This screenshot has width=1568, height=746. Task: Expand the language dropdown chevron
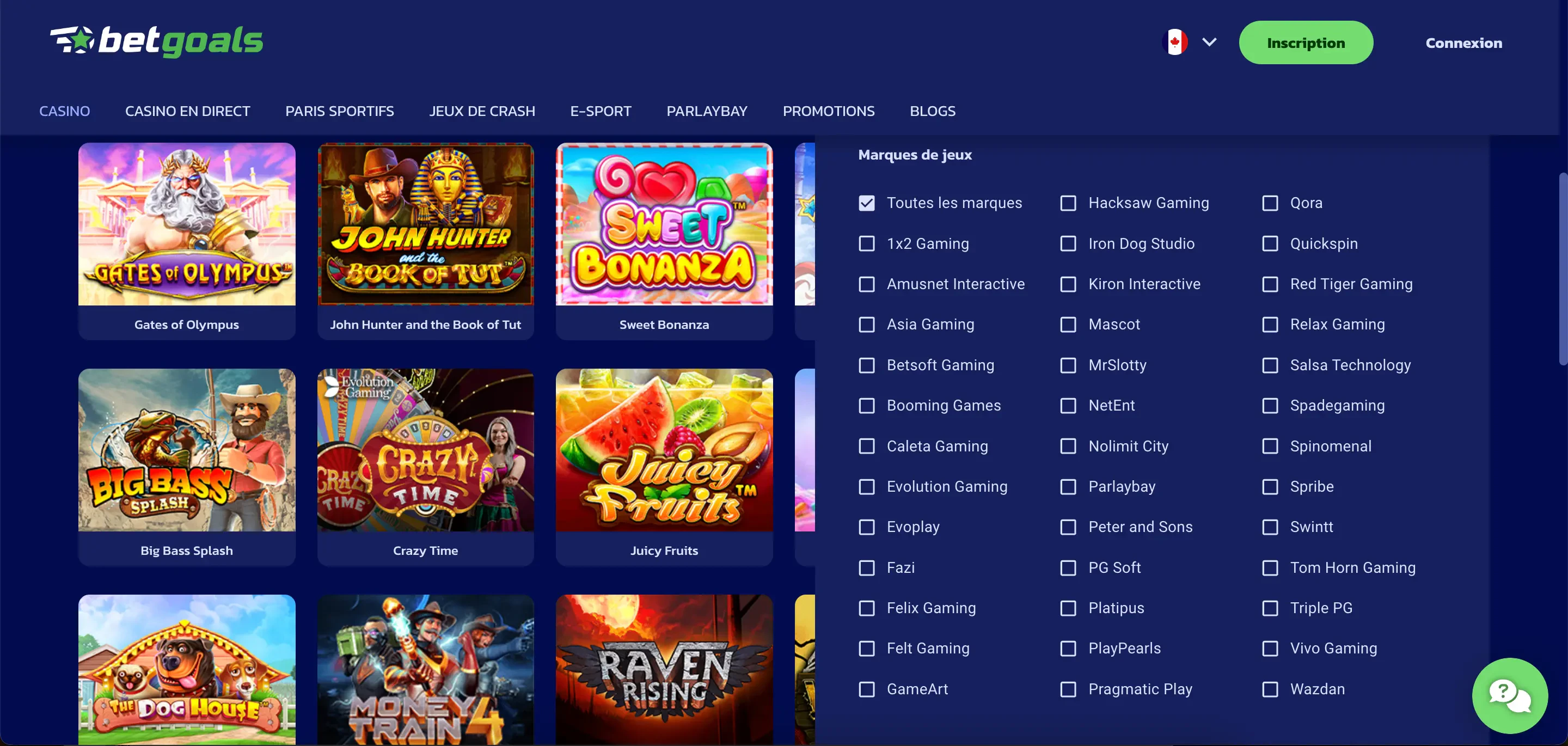1209,42
